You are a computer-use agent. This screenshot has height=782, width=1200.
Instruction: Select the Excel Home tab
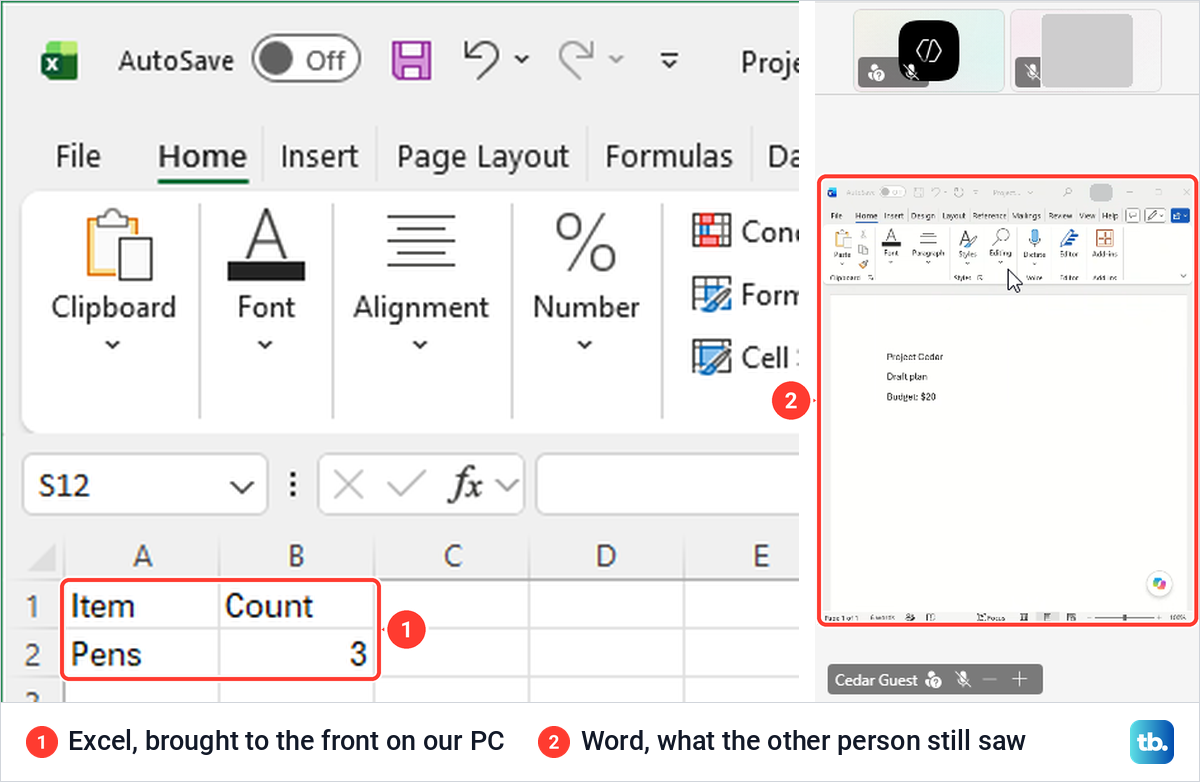pos(202,157)
